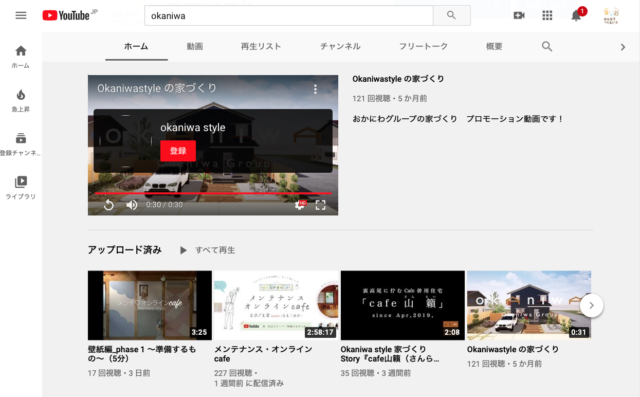The width and height of the screenshot is (640, 397).
Task: Open the notifications bell
Action: (576, 16)
